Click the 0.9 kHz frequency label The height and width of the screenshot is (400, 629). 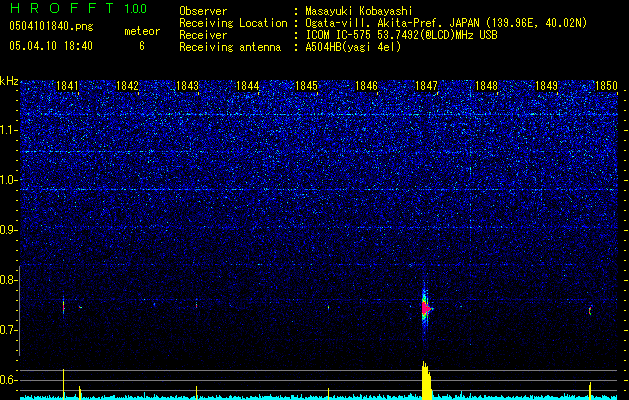click(x=8, y=230)
